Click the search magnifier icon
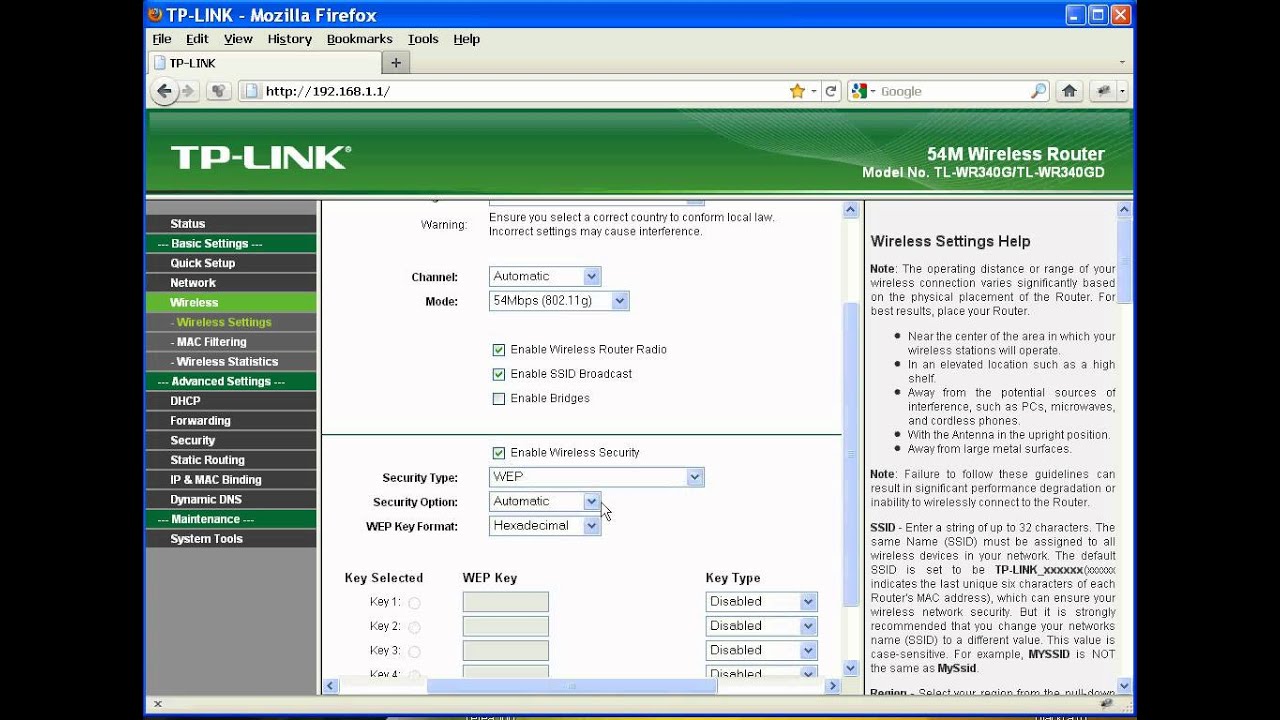 tap(1038, 91)
